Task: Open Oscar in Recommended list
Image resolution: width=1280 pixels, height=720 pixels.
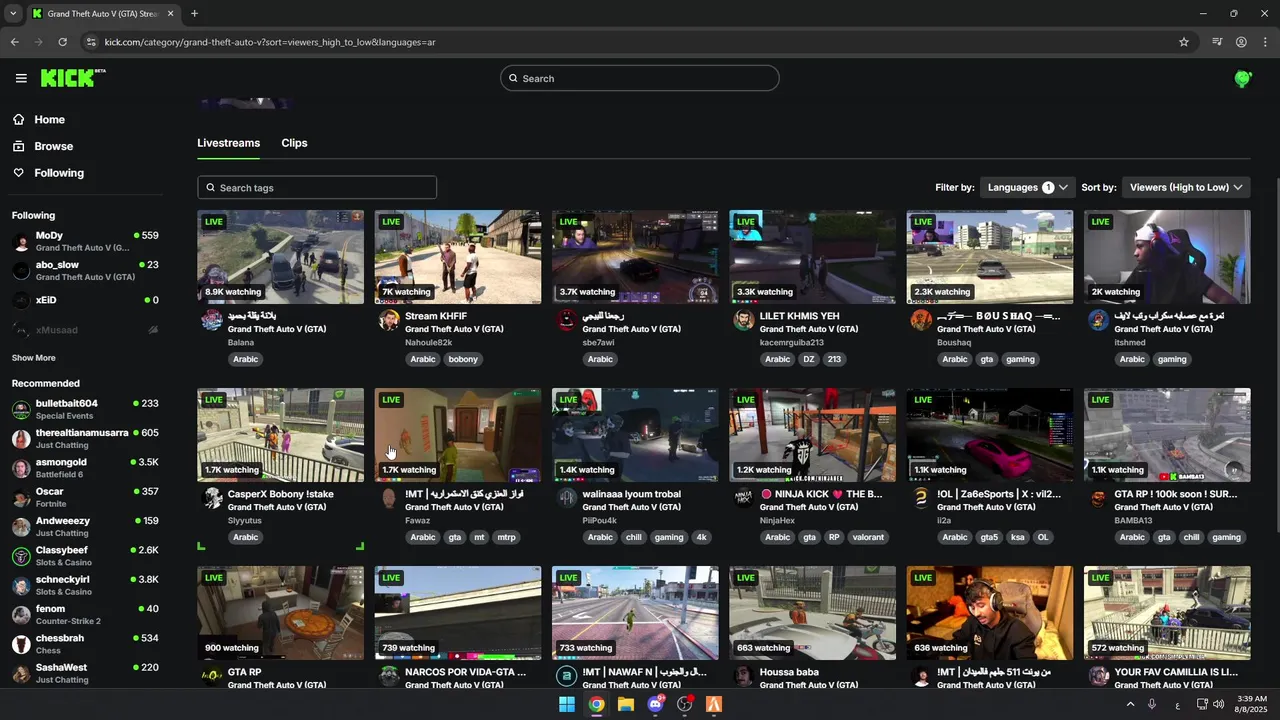Action: (85, 497)
